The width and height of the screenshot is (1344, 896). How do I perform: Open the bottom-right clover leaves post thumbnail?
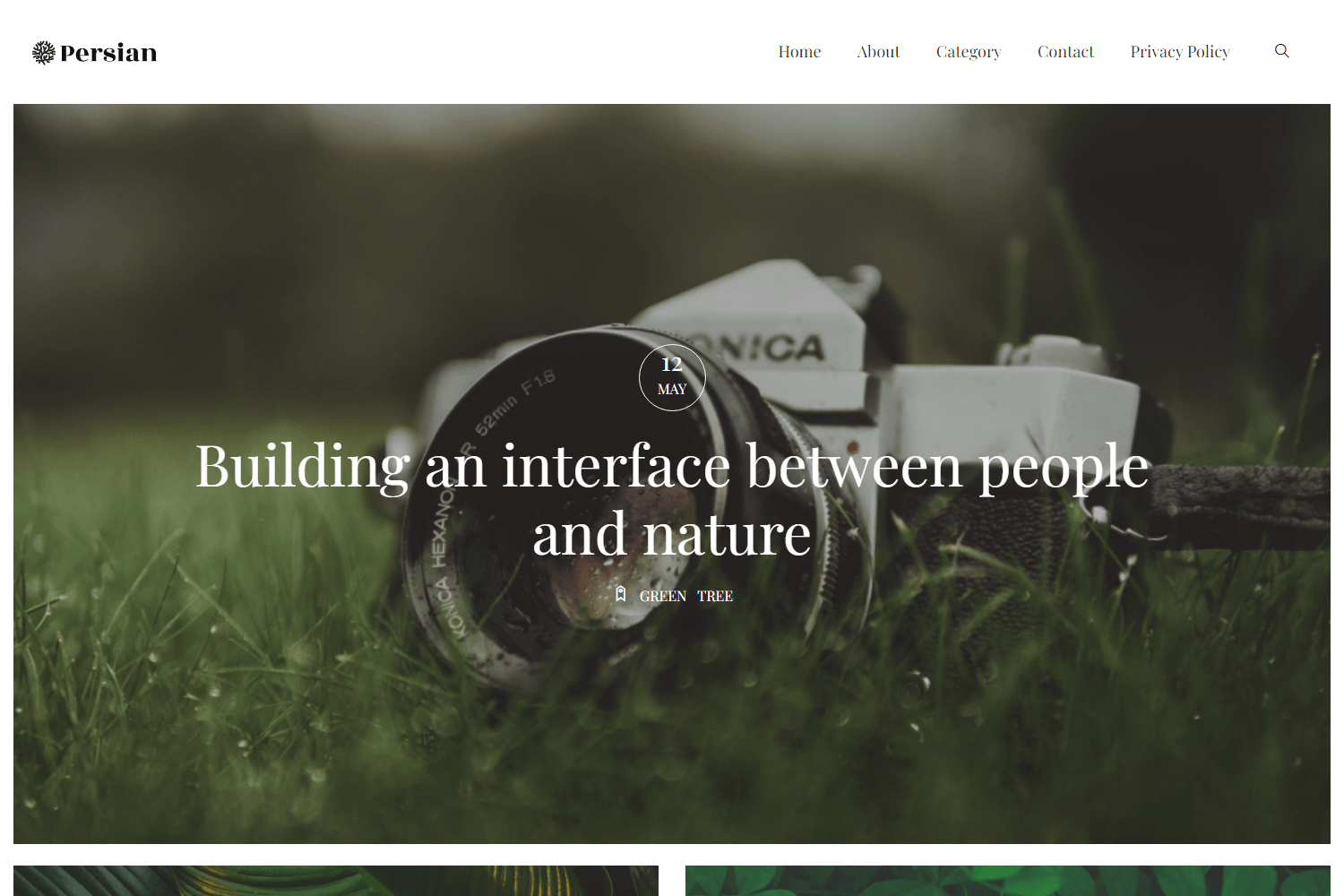pyautogui.click(x=1008, y=881)
